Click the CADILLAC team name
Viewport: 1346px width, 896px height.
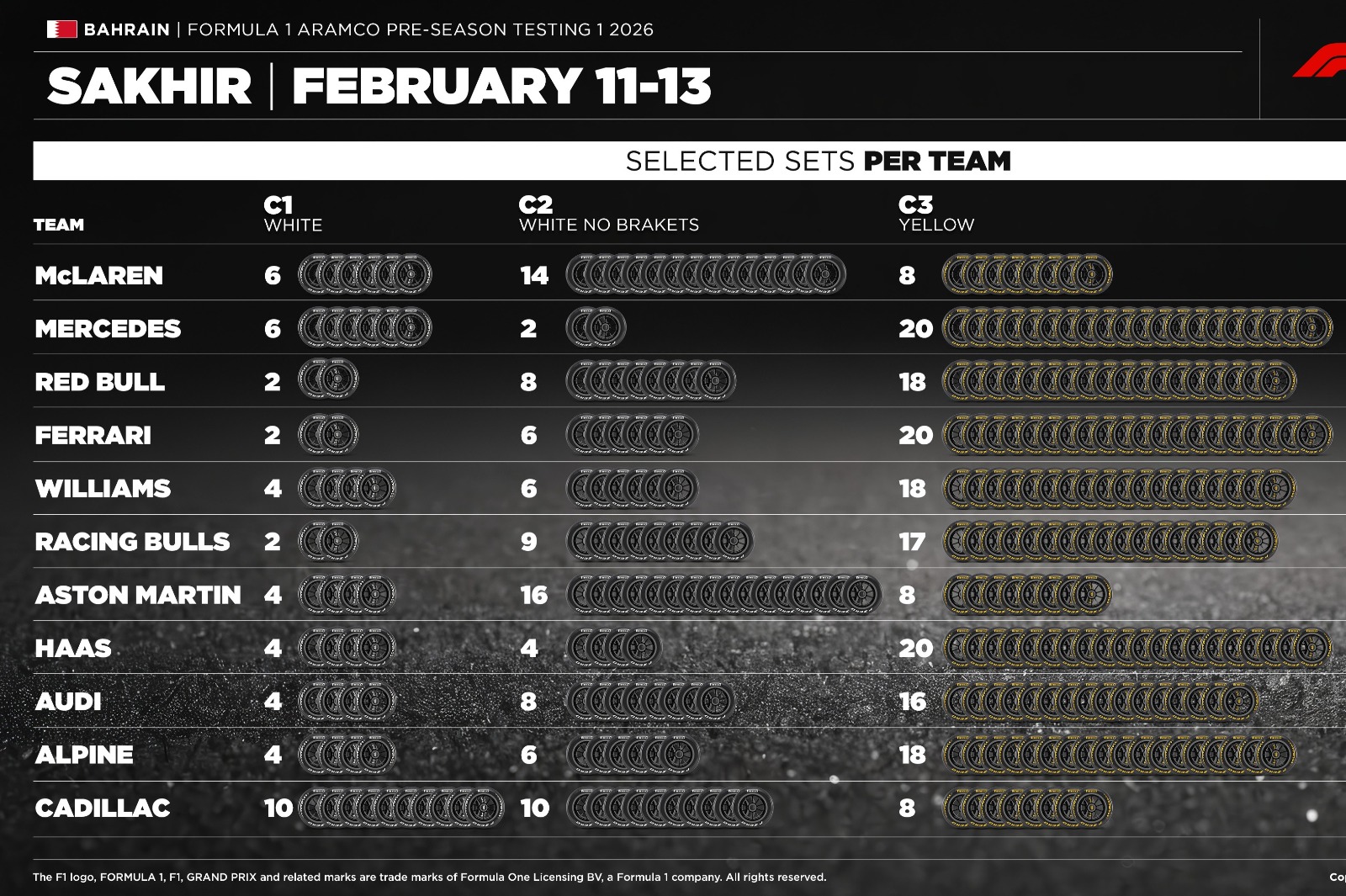(x=103, y=809)
